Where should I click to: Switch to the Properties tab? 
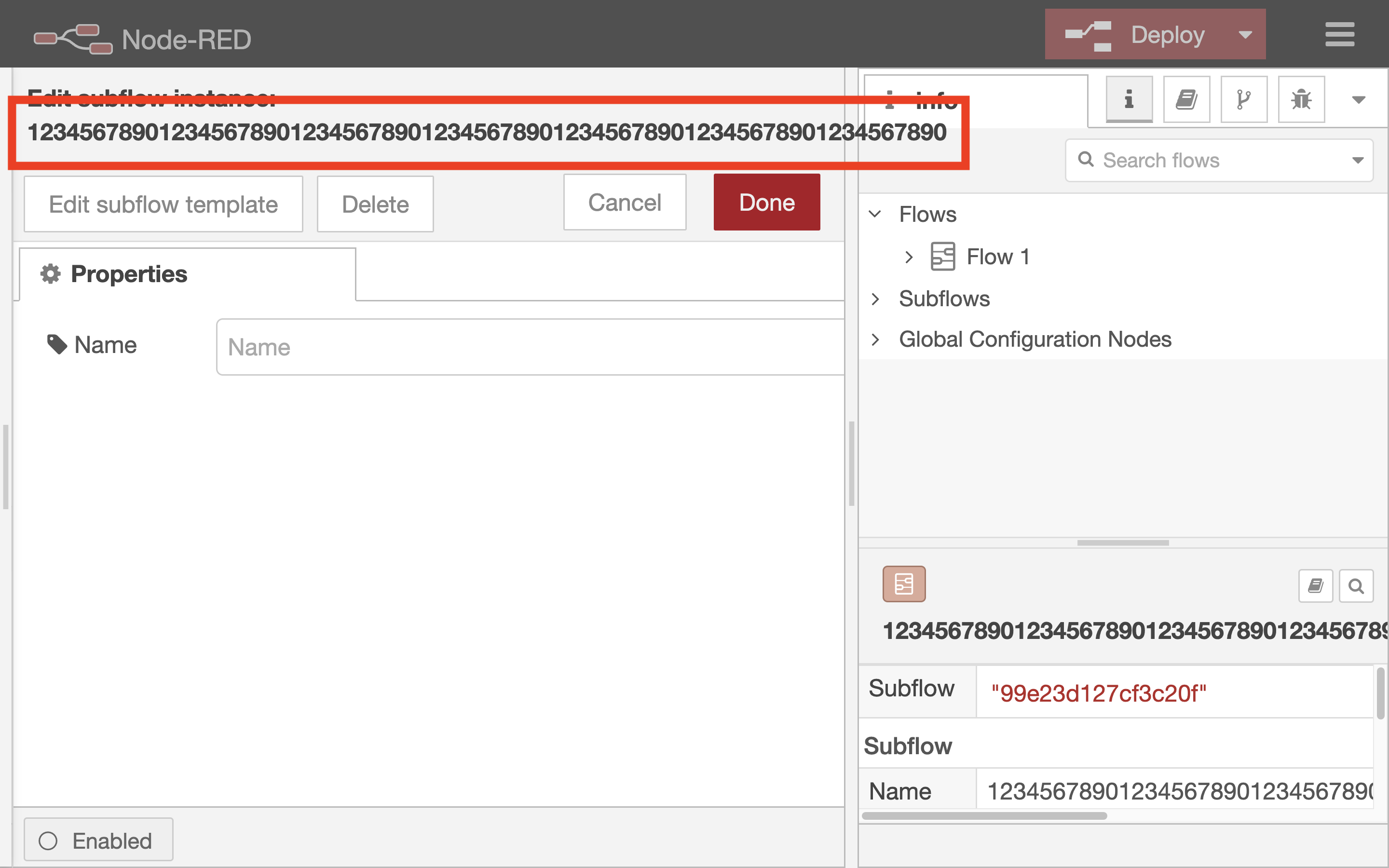[129, 274]
